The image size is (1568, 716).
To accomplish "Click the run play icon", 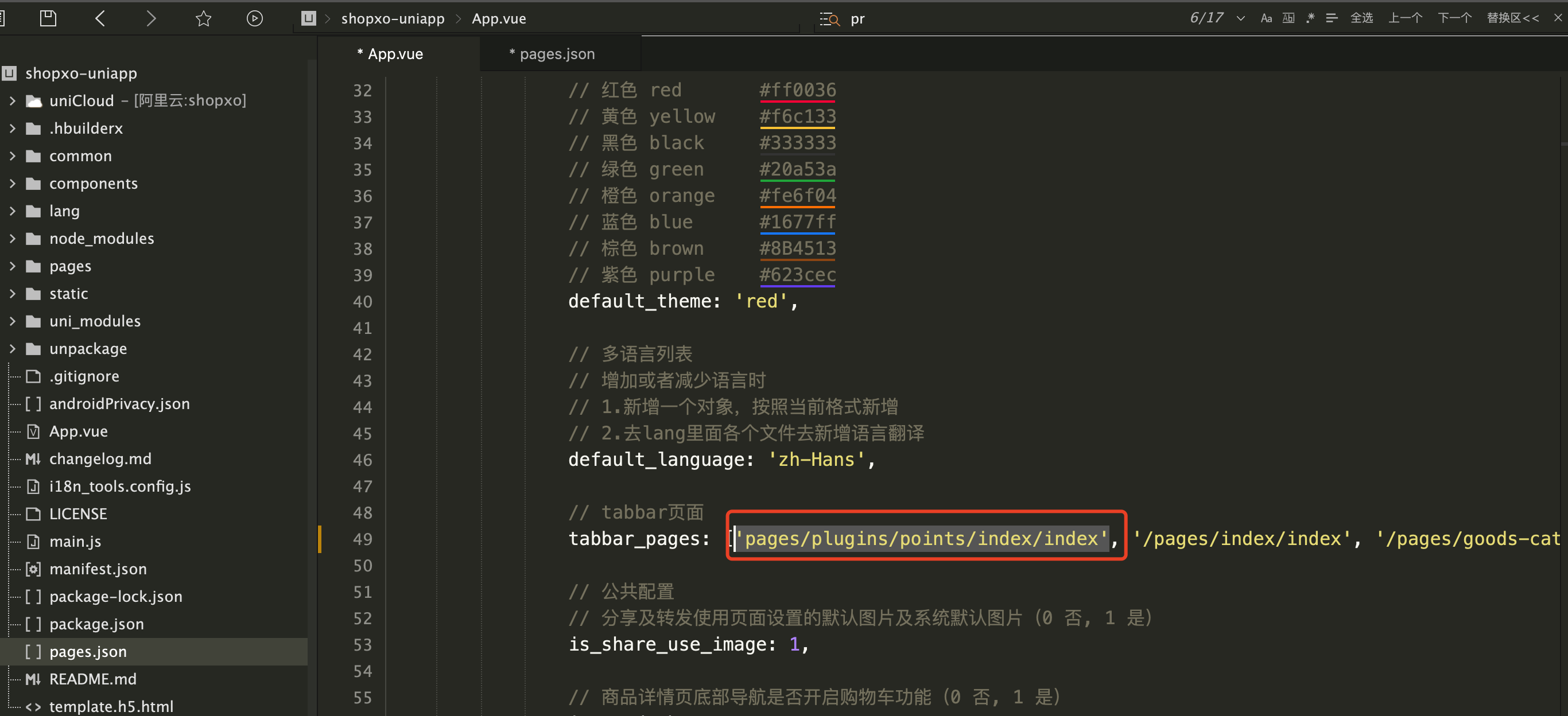I will tap(254, 18).
